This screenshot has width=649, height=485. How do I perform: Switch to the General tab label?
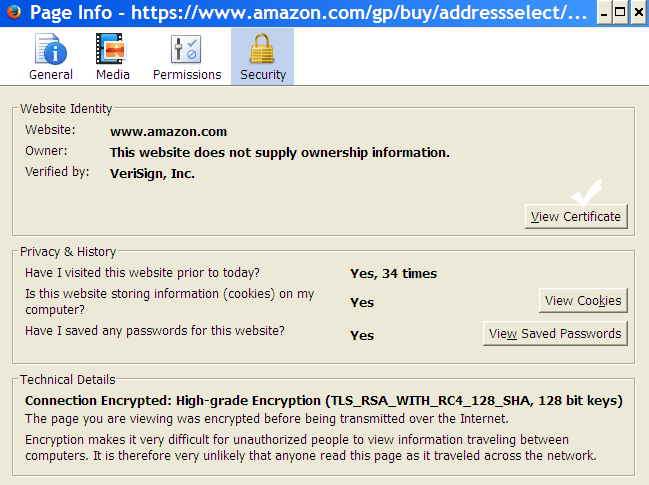coord(51,75)
